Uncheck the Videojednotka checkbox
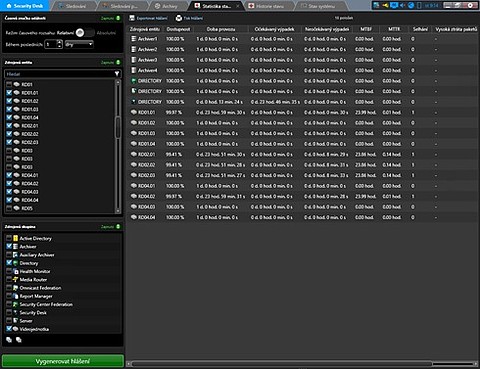This screenshot has width=480, height=369. coord(9,329)
